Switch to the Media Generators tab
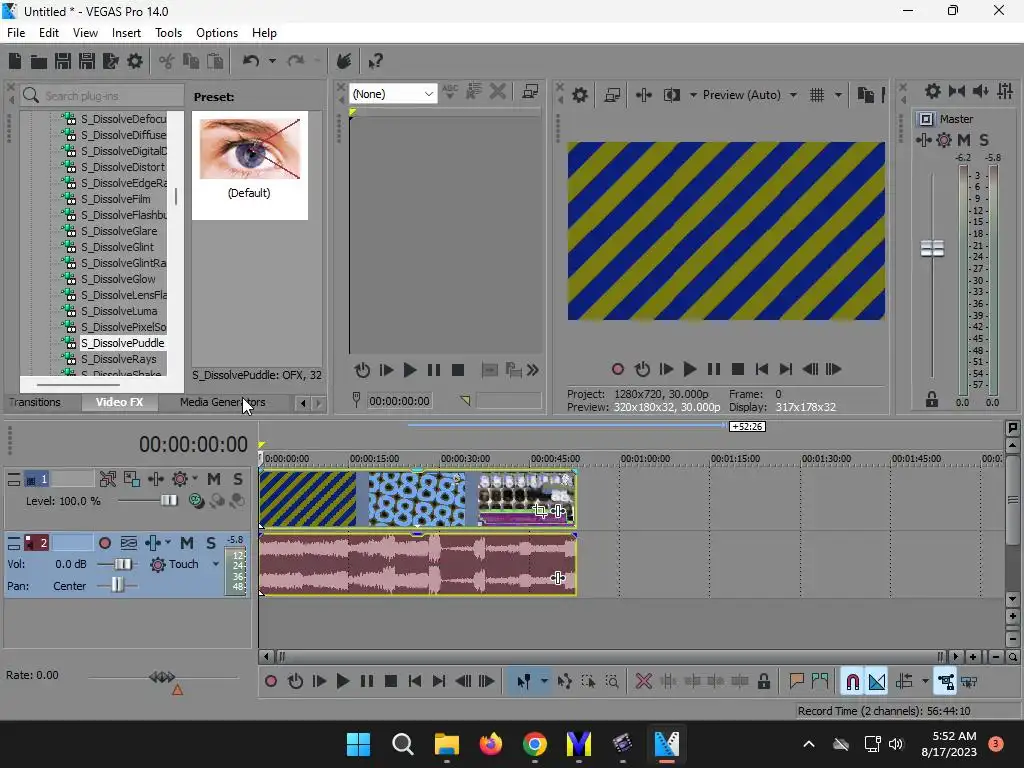1024x768 pixels. coord(223,402)
